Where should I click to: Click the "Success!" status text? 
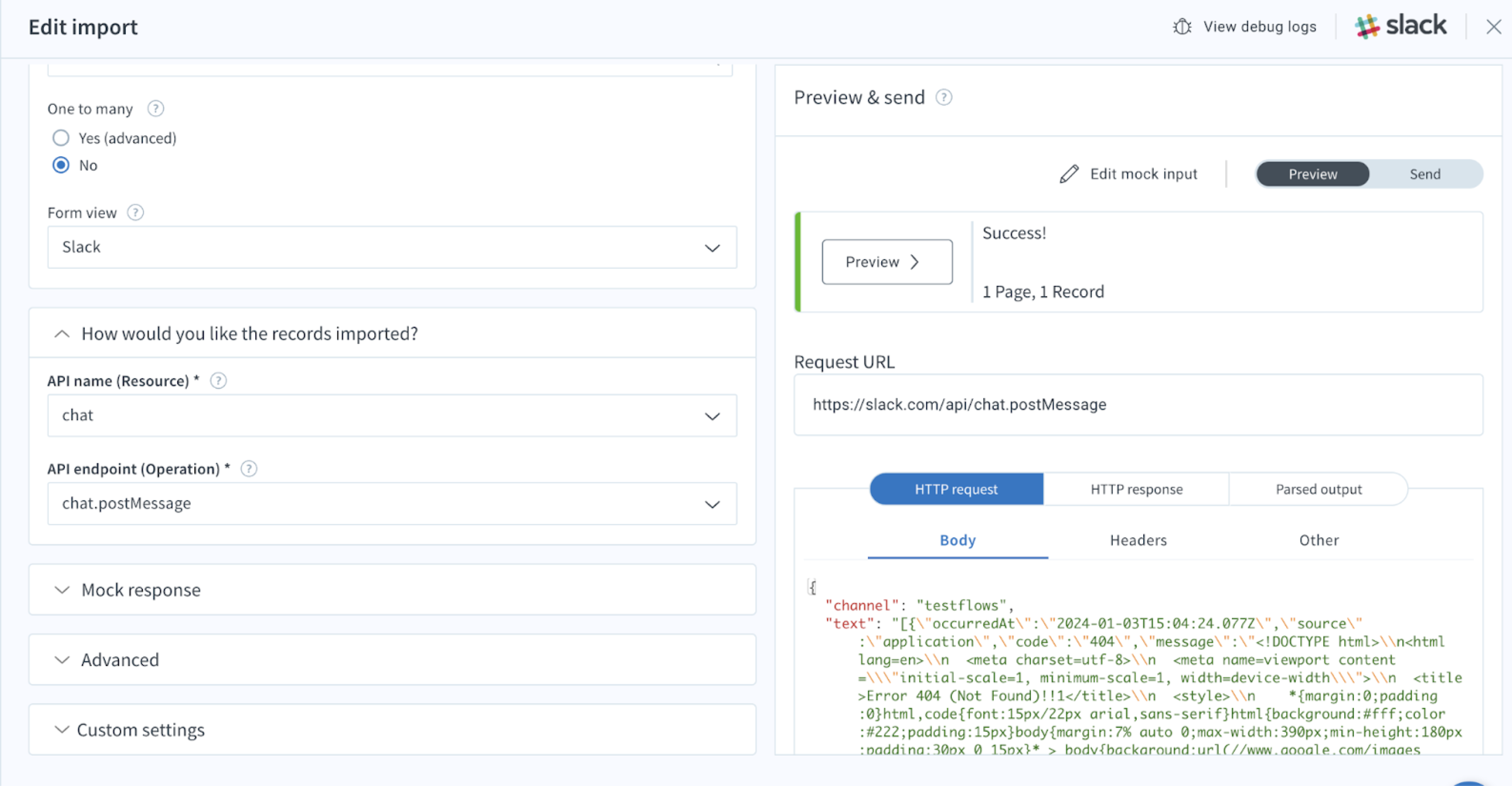(x=1014, y=233)
